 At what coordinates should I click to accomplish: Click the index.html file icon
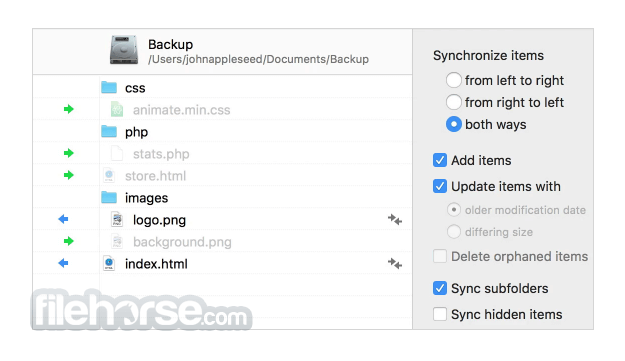[x=109, y=263]
